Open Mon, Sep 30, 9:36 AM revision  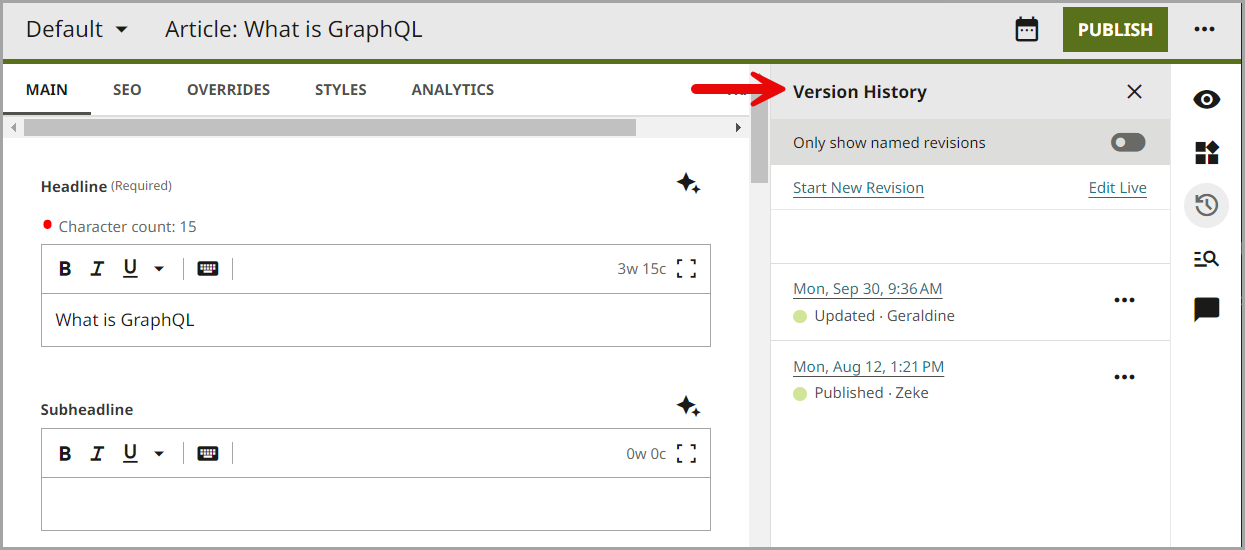coord(868,289)
